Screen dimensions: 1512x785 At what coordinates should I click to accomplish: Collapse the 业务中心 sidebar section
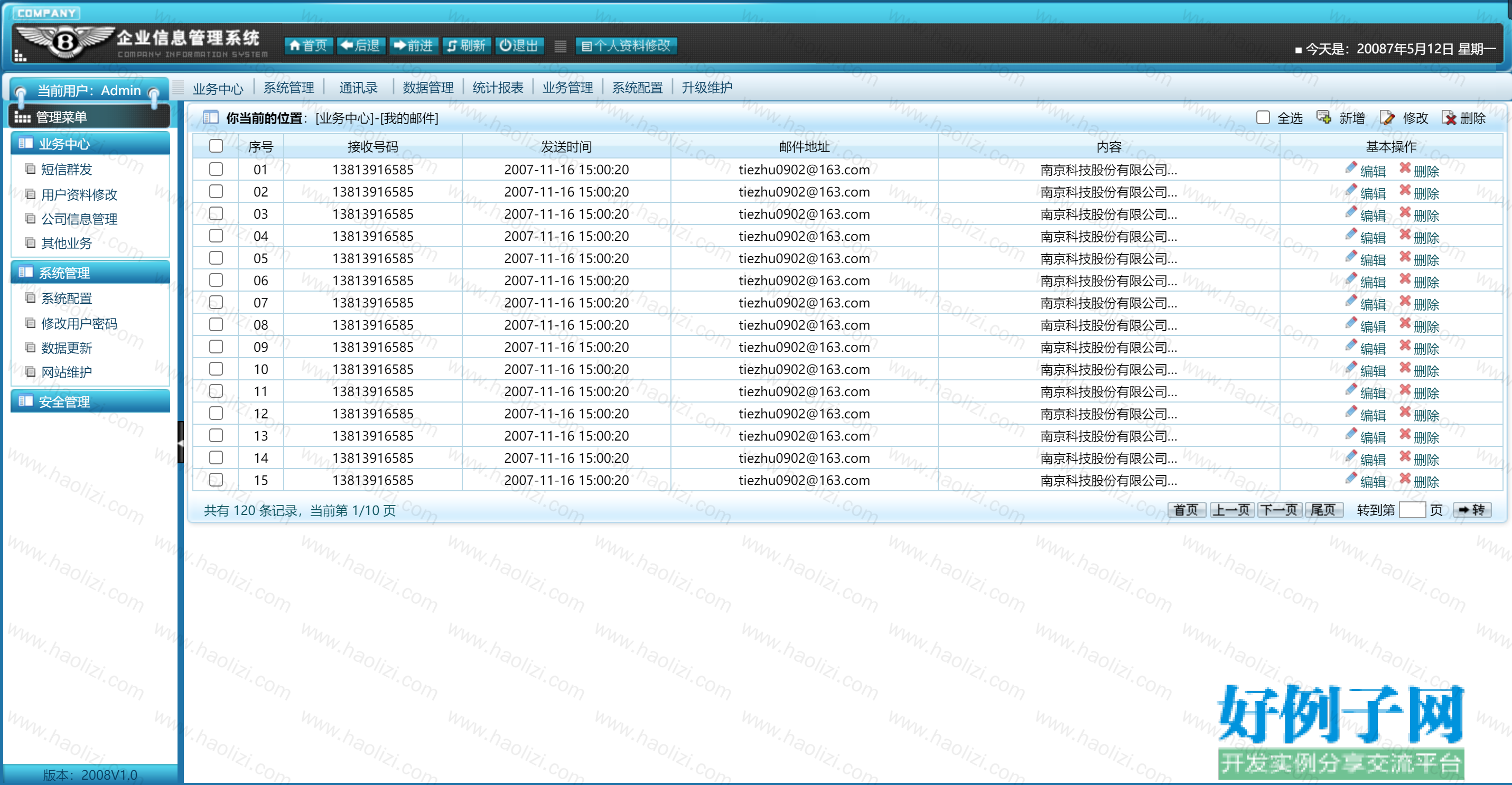(90, 143)
